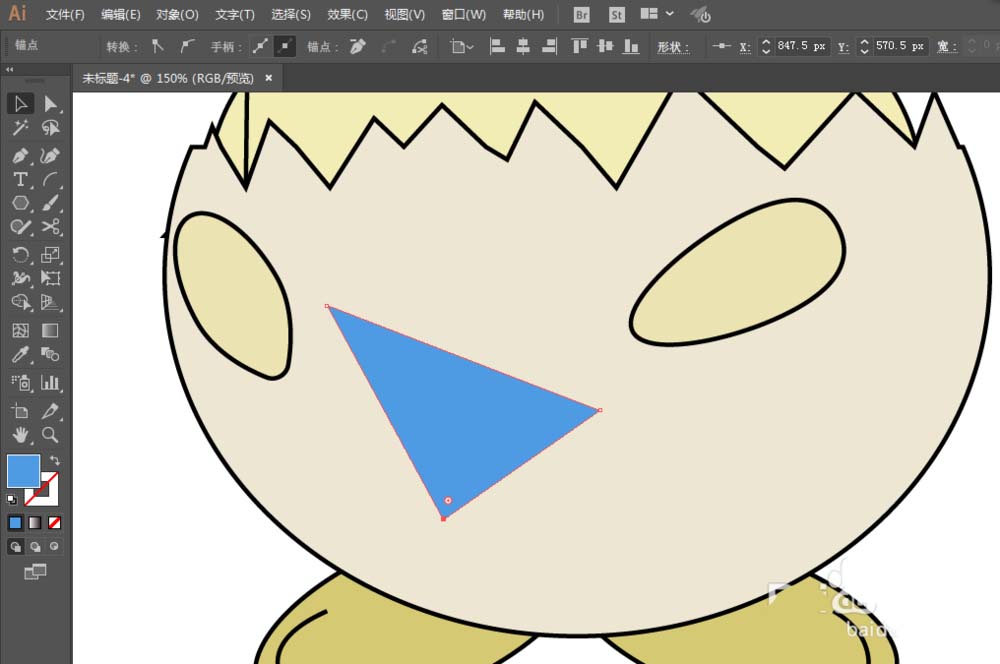
Task: Select the Symbol Sprayer tool
Action: [x=20, y=383]
